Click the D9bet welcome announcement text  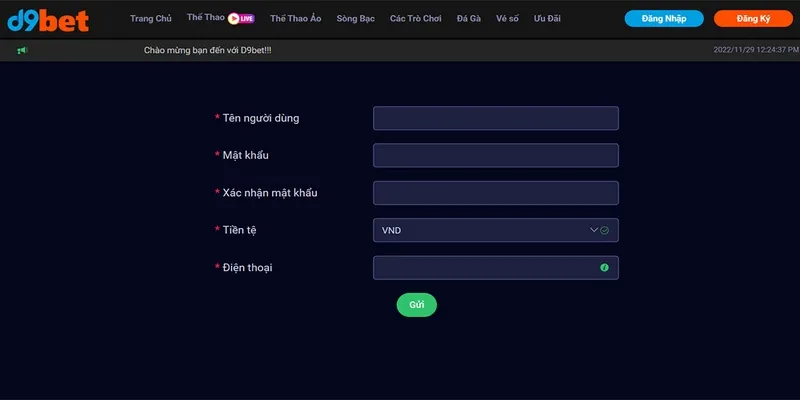click(x=208, y=50)
